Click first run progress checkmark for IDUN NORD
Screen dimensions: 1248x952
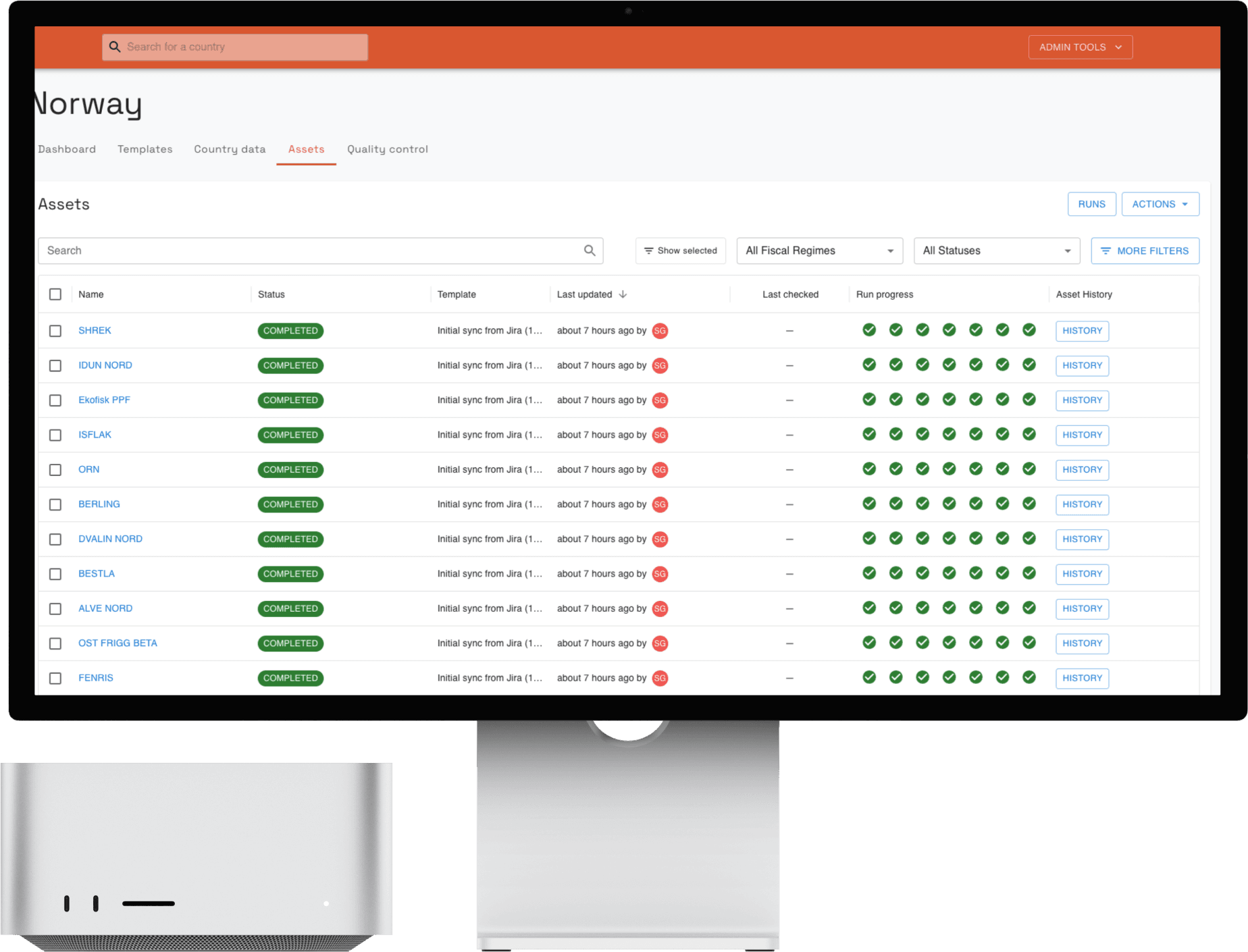[869, 365]
